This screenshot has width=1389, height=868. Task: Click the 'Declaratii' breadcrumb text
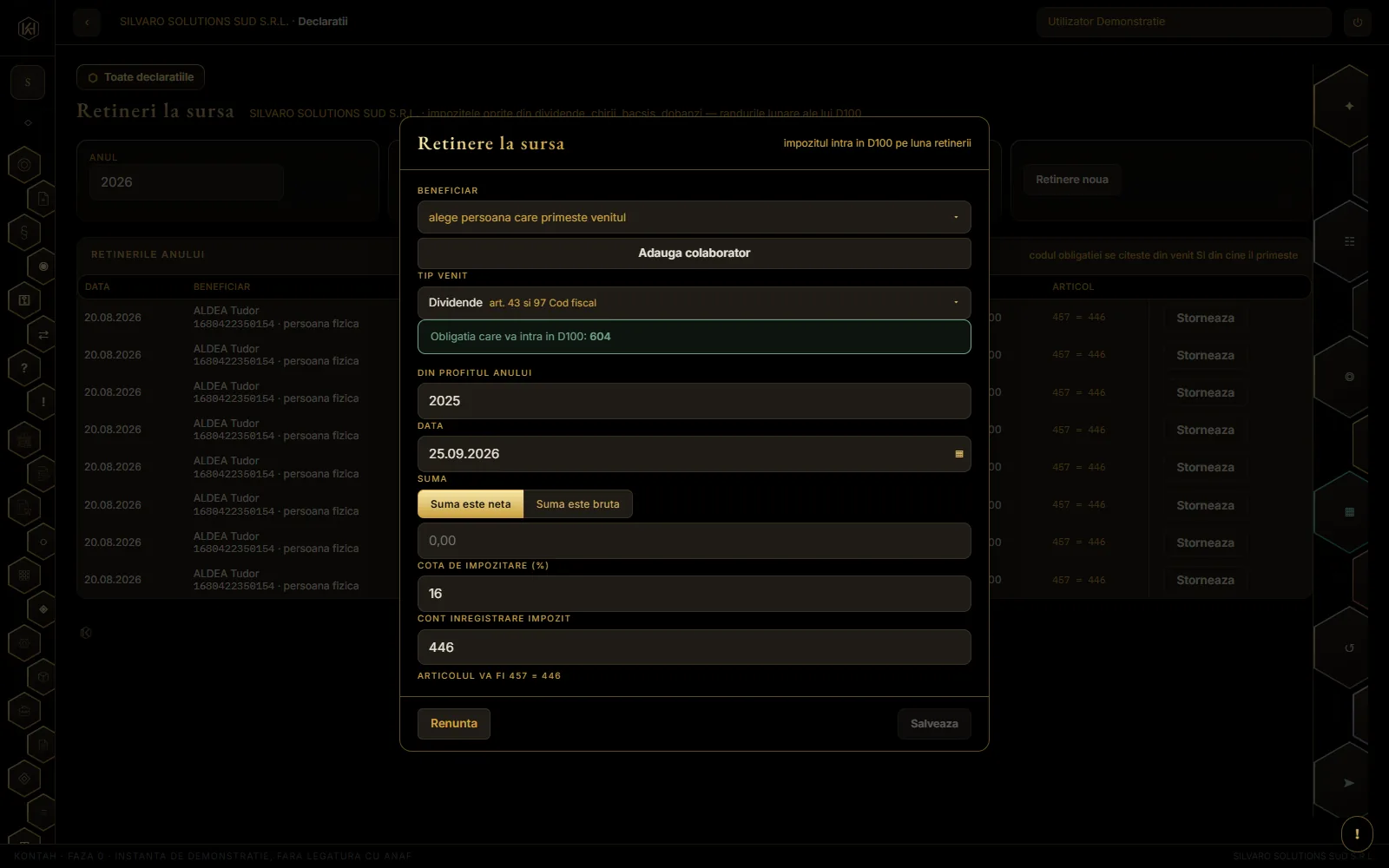[323, 22]
